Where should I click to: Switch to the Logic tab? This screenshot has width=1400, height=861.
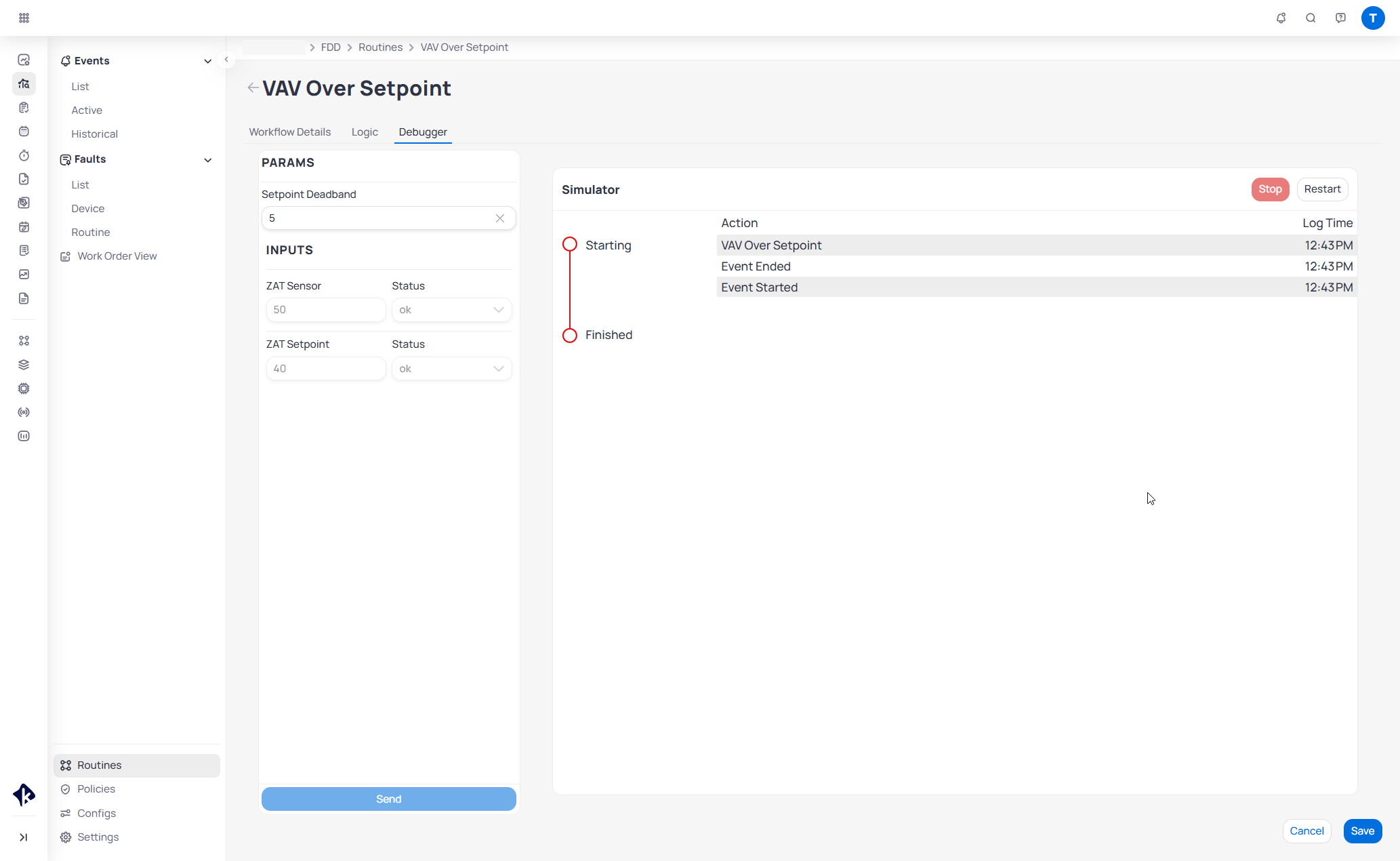tap(365, 132)
